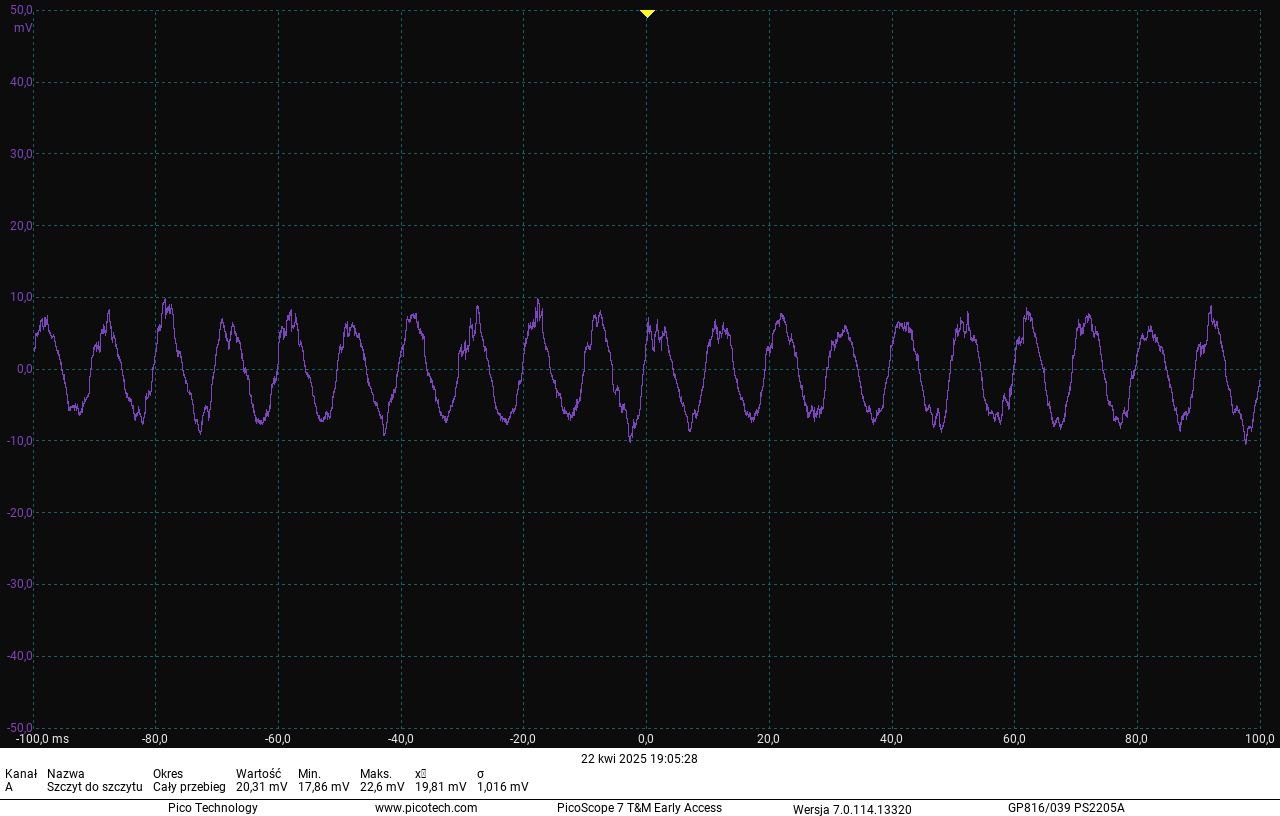Click the 20,31 mV value cell
Screen dimensions: 1280x816
(x=262, y=787)
